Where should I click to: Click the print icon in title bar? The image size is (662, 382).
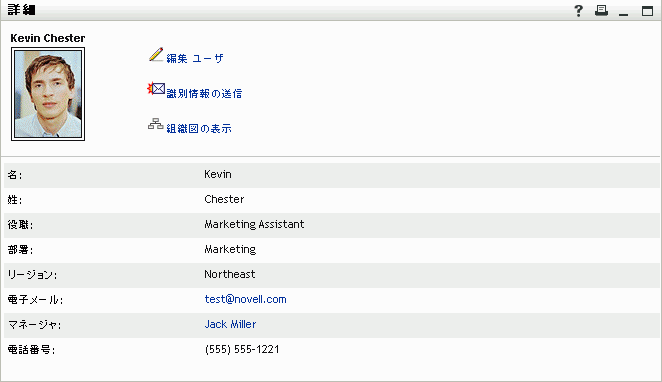[x=601, y=10]
